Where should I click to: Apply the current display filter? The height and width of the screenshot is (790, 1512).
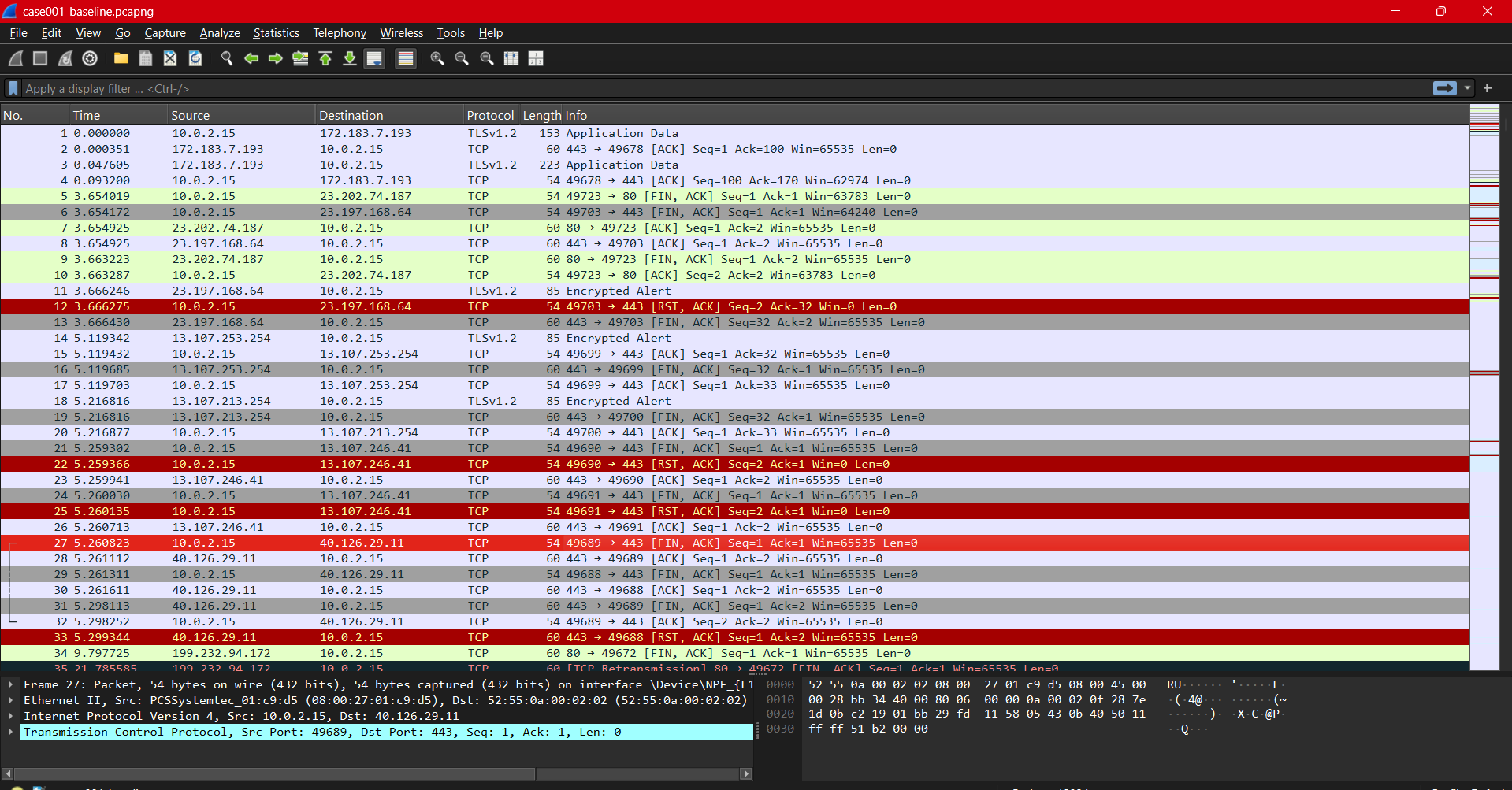(1443, 88)
